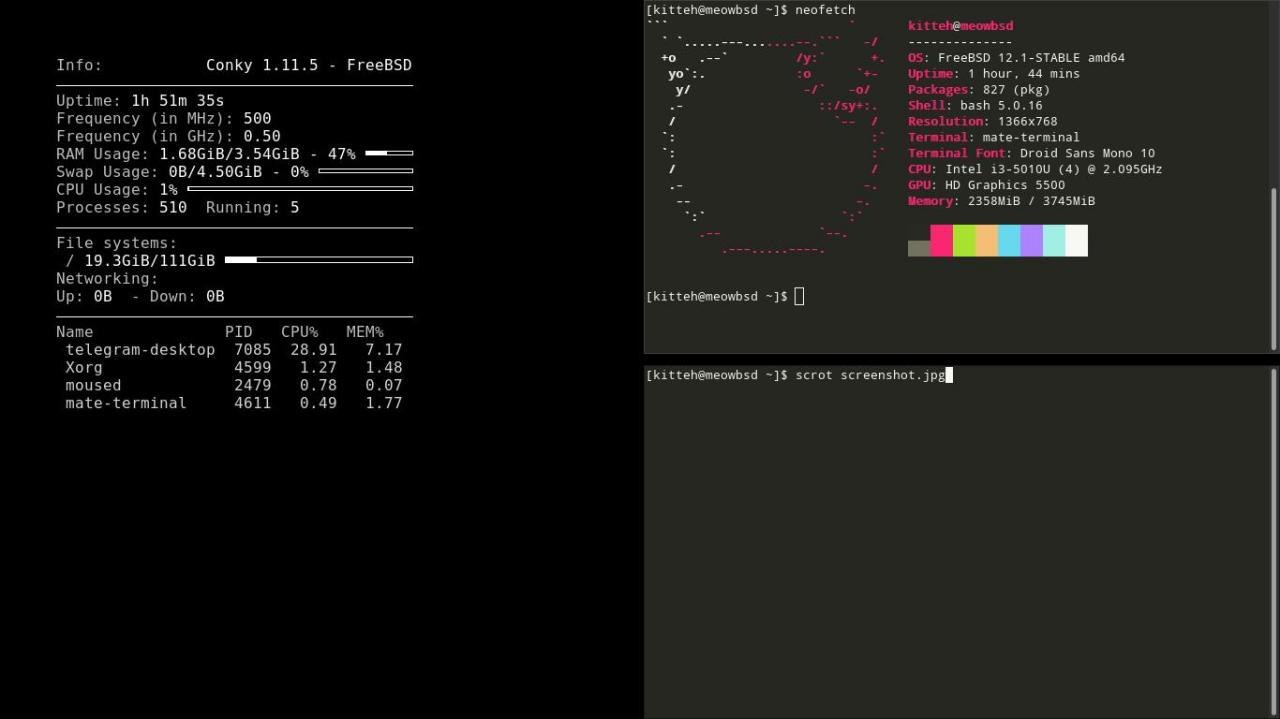This screenshot has width=1280, height=719.
Task: Click the 'OS: FreeBSD 12.1-STABLE amd64' line
Action: click(x=1016, y=58)
